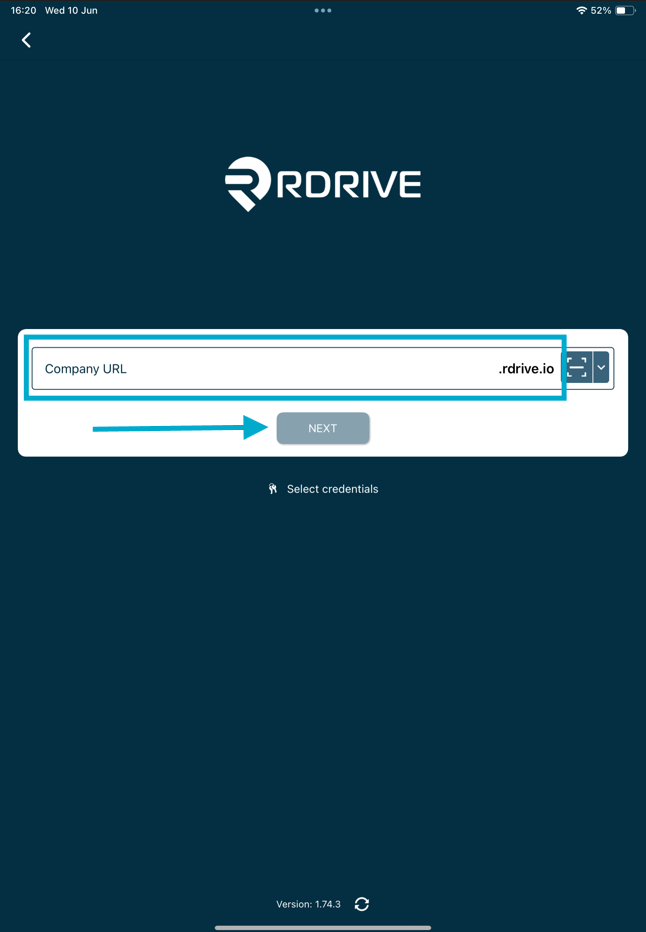This screenshot has height=932, width=646.
Task: Tap the 16:20 clock text
Action: tap(23, 11)
